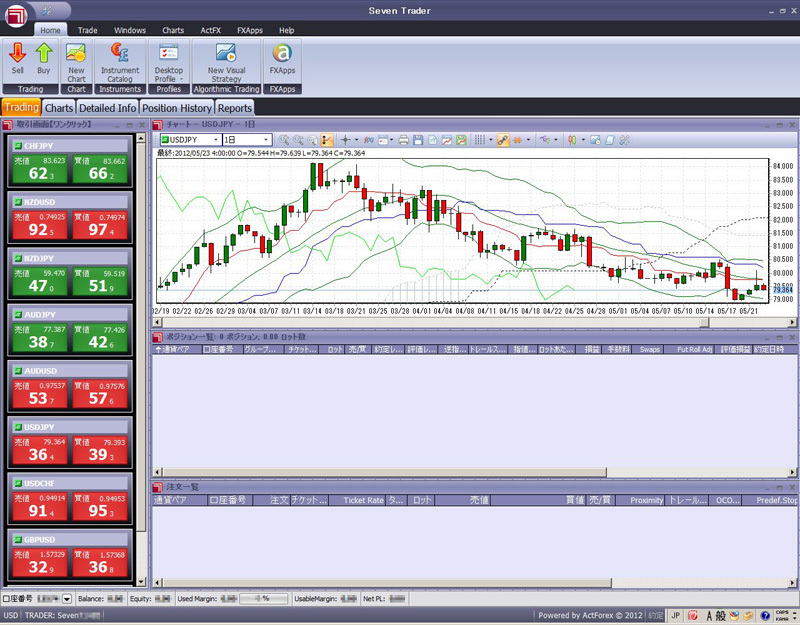Screen dimensions: 800x625
Task: Click the chart horizontal scrollbar thumb
Action: [704, 322]
